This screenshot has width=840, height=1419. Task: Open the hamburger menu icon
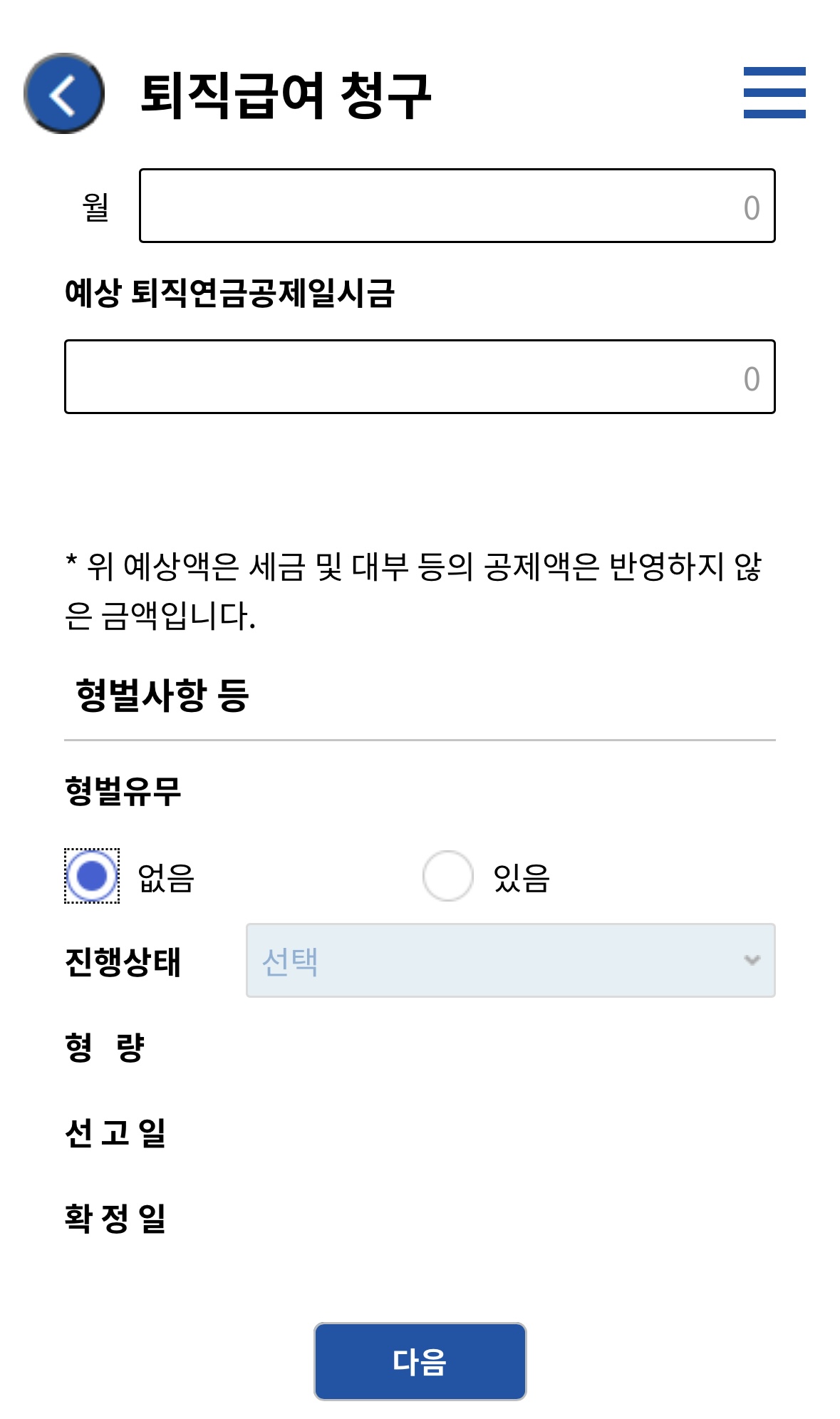pyautogui.click(x=771, y=91)
